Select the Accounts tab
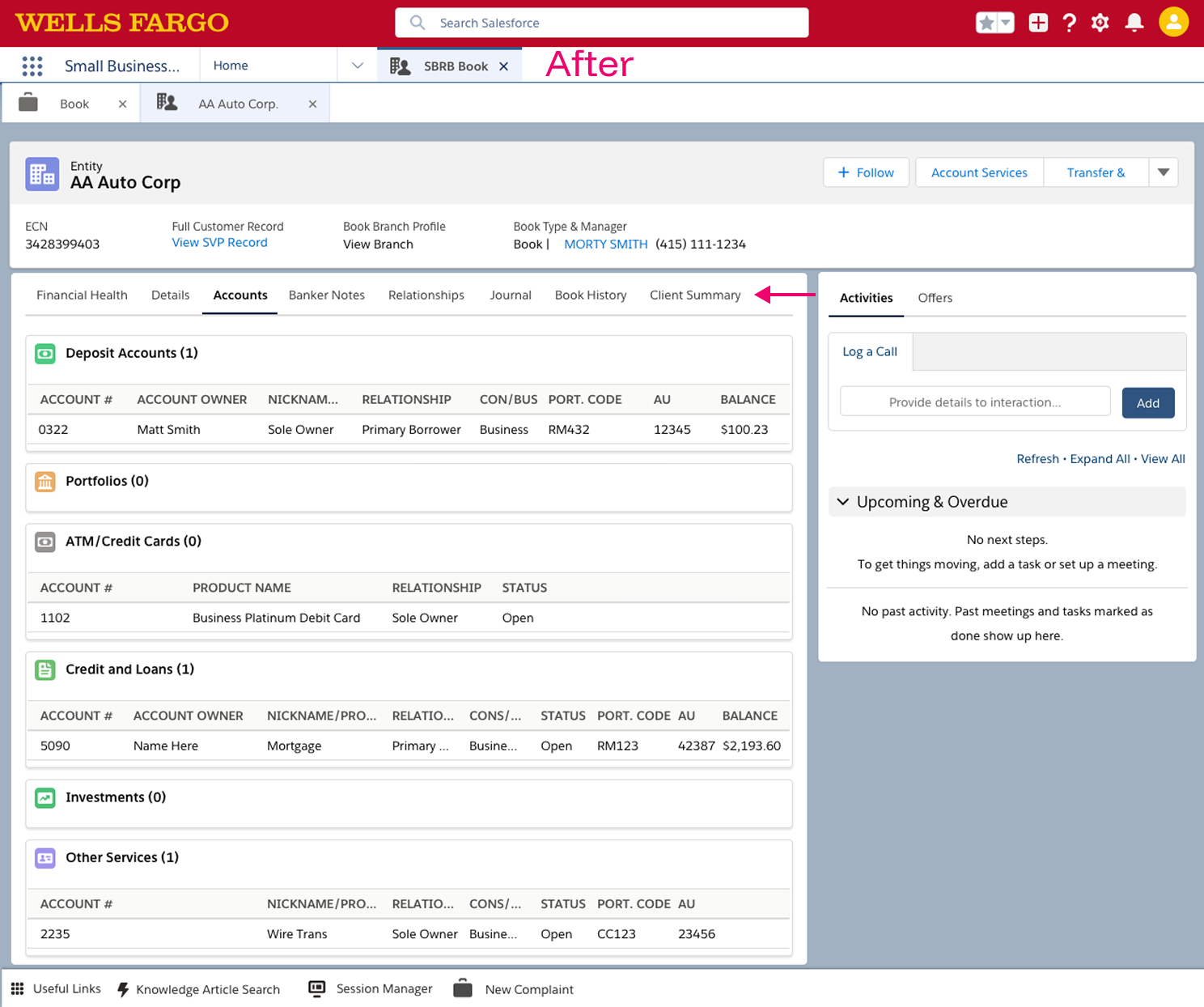This screenshot has width=1204, height=1007. (x=240, y=295)
